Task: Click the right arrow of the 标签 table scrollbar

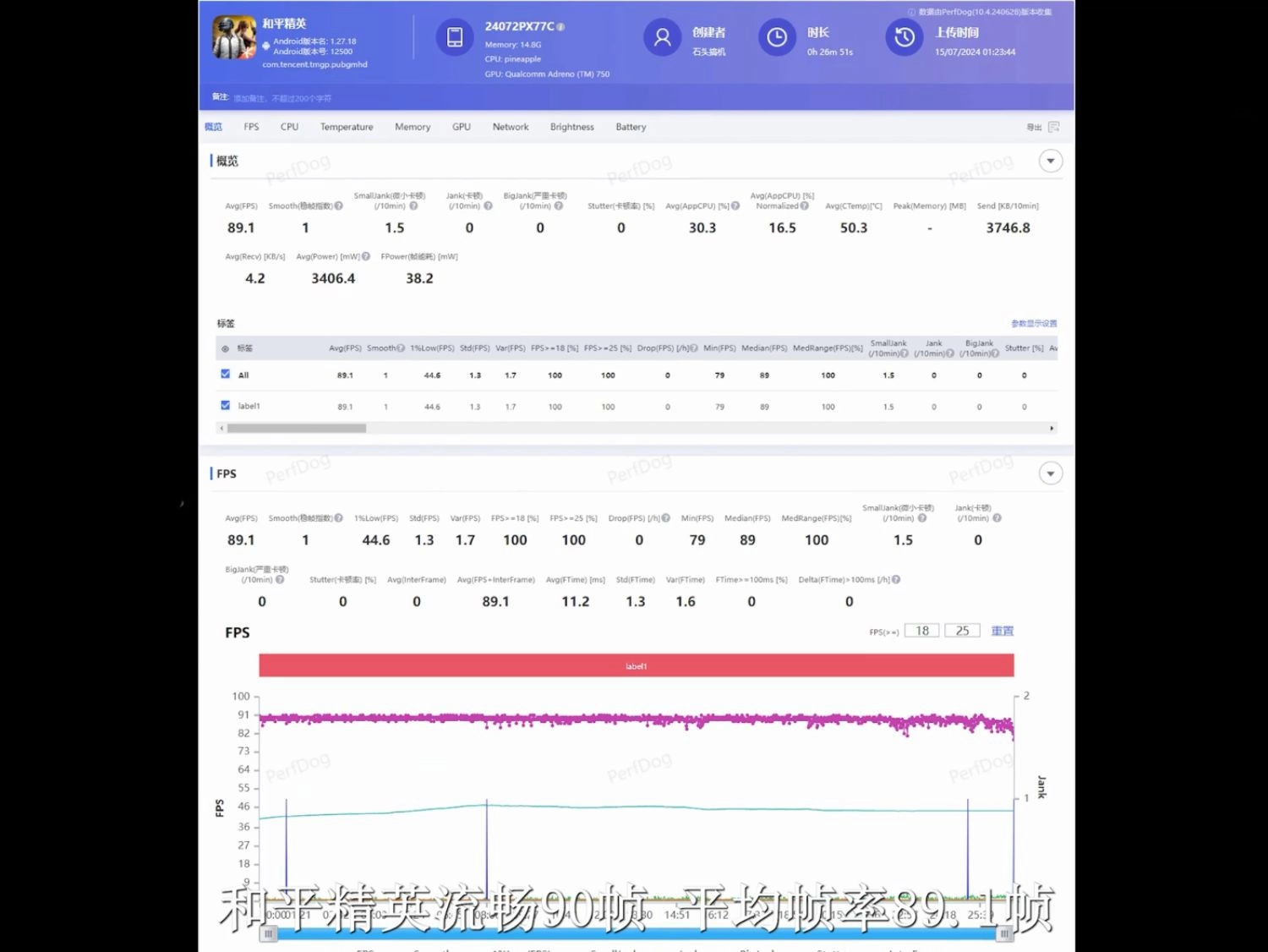Action: click(x=1052, y=429)
